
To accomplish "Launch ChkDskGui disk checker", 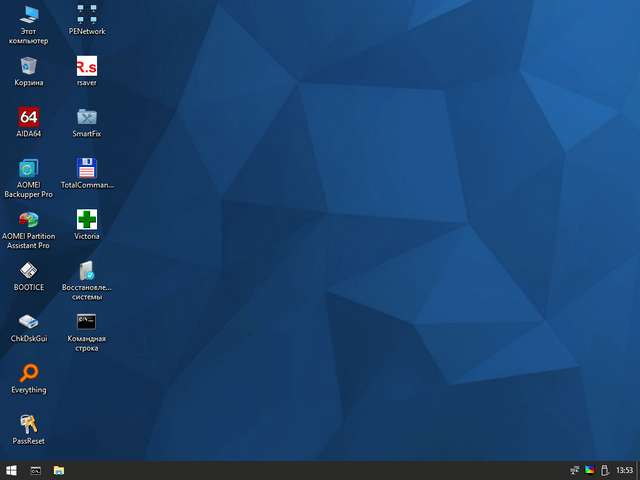I will point(29,328).
